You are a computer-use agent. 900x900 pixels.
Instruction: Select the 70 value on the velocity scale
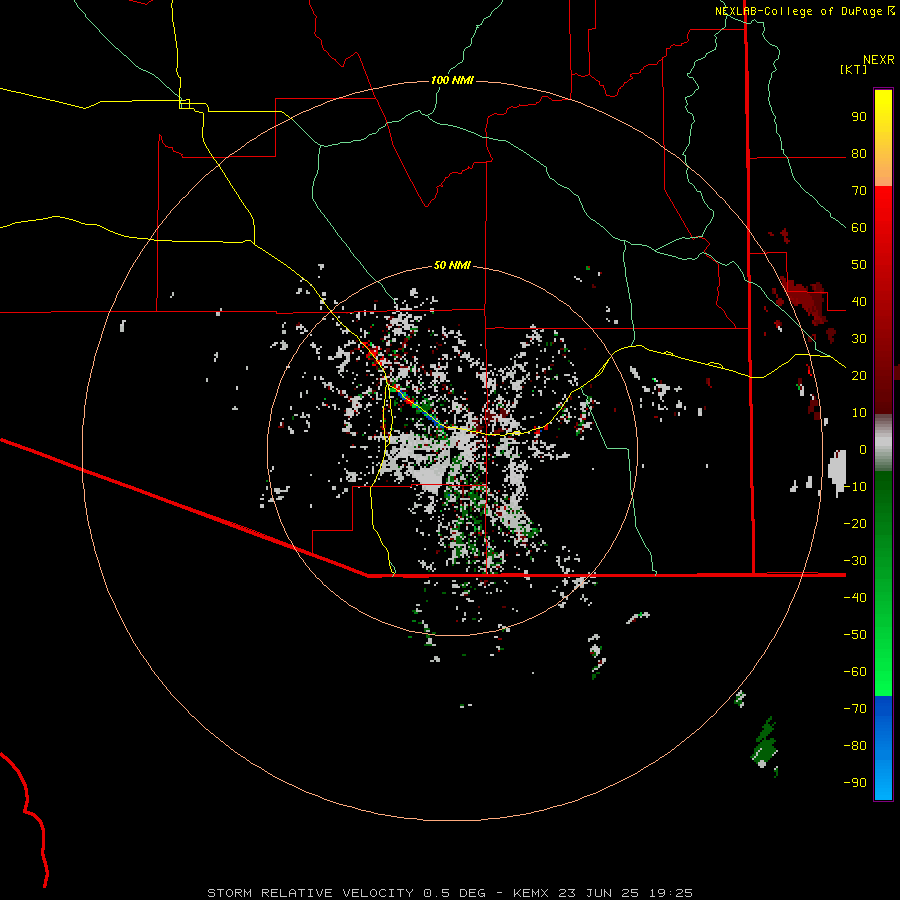tap(859, 191)
